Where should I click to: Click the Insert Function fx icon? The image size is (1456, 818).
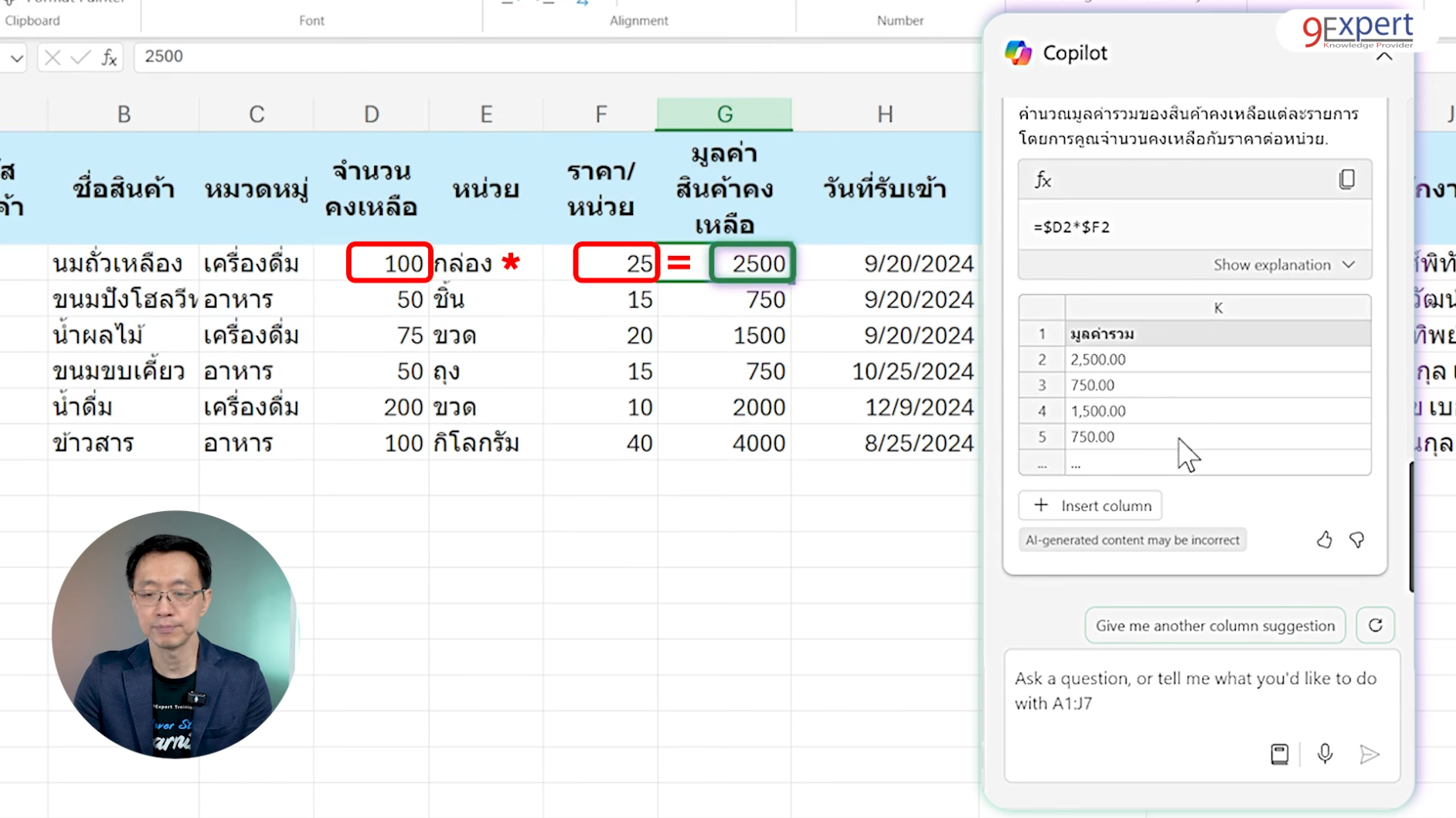click(x=109, y=56)
